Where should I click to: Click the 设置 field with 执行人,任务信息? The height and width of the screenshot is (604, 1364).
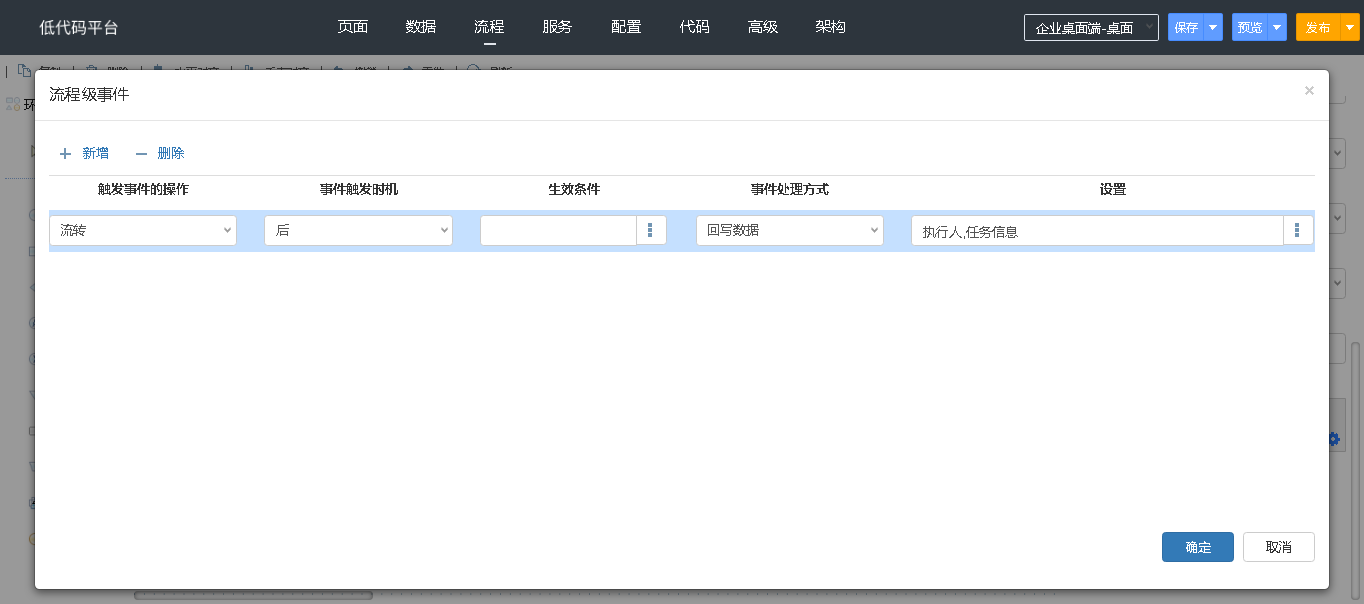(1096, 231)
